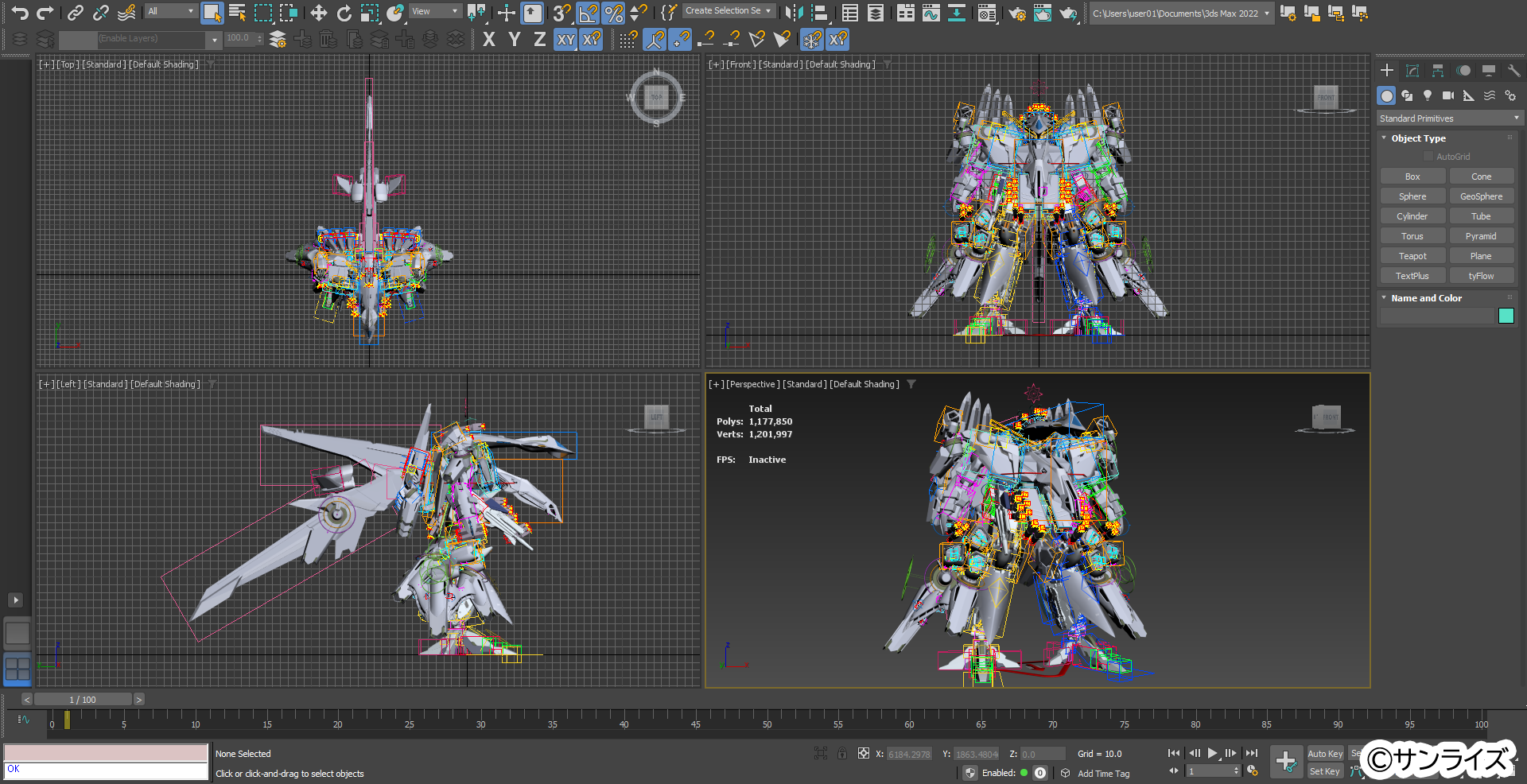Select the Lights category icon
This screenshot has height=784, width=1527.
pos(1428,95)
